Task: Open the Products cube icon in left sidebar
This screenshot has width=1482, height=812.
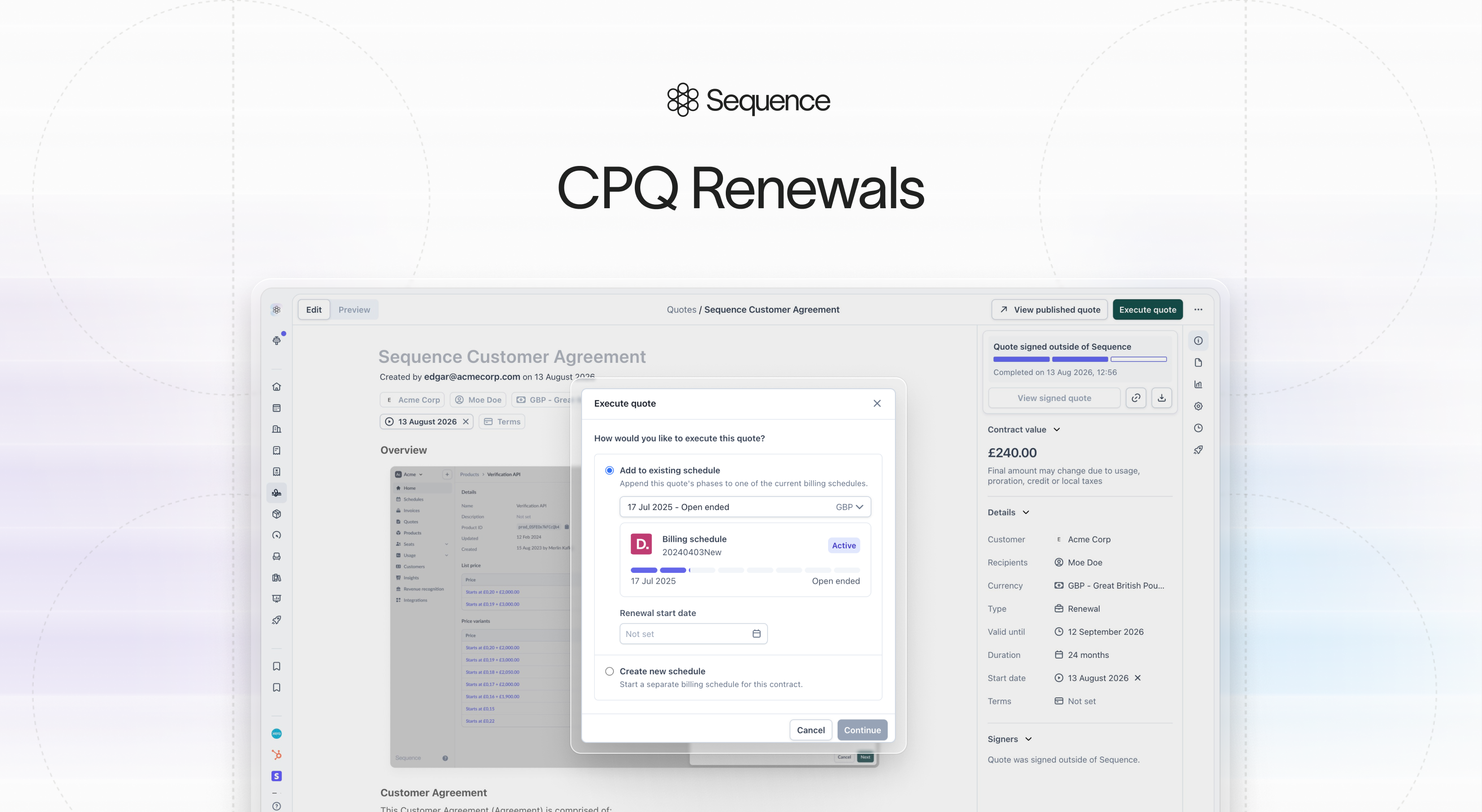Action: coord(277,514)
